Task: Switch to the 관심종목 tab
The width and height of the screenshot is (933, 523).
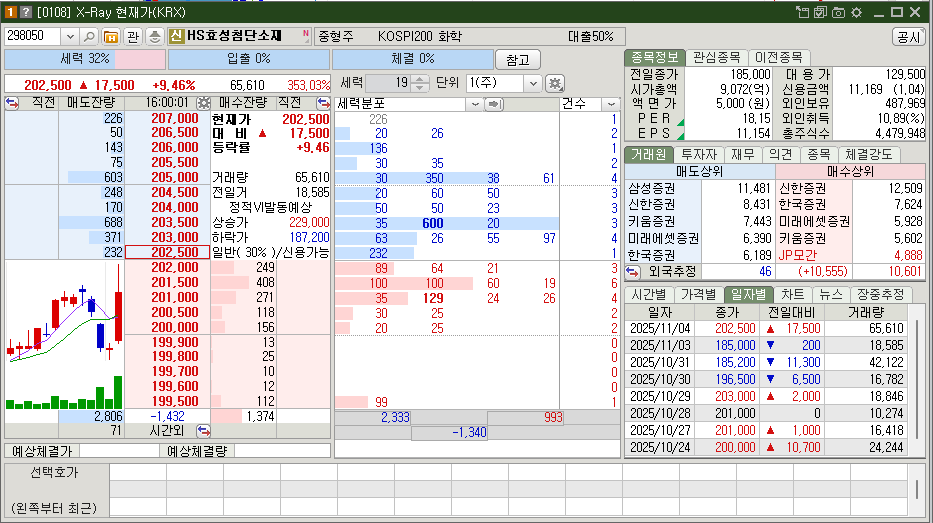Action: [x=716, y=57]
